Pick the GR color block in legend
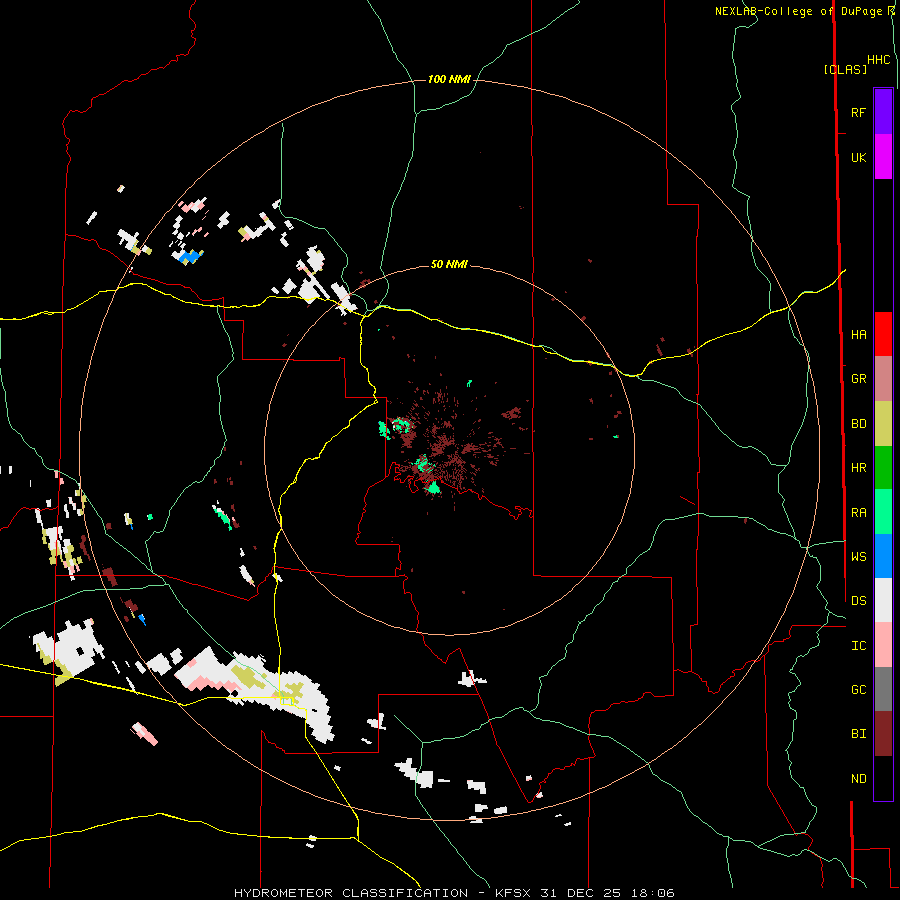This screenshot has height=900, width=900. click(x=883, y=378)
